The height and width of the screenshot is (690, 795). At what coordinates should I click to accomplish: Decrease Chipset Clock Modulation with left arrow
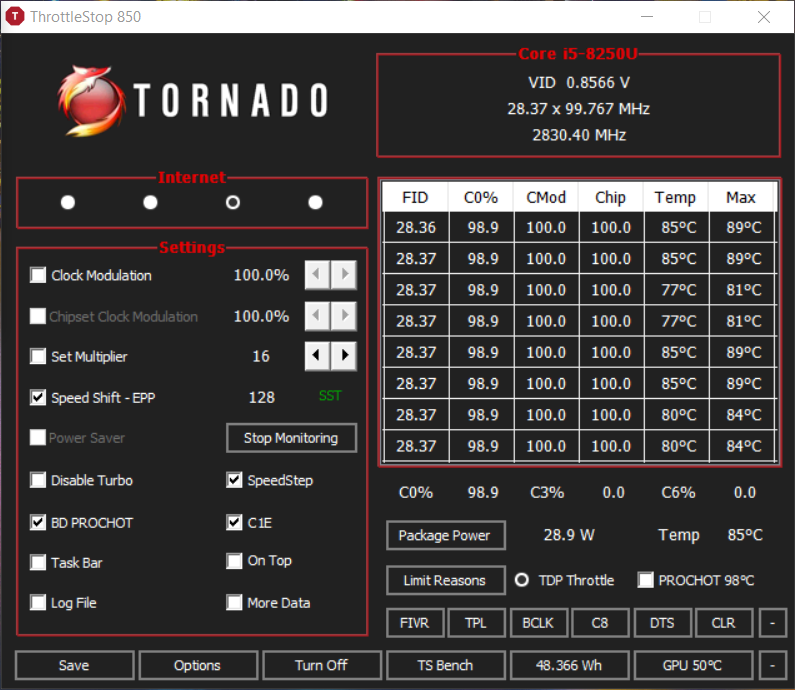317,316
